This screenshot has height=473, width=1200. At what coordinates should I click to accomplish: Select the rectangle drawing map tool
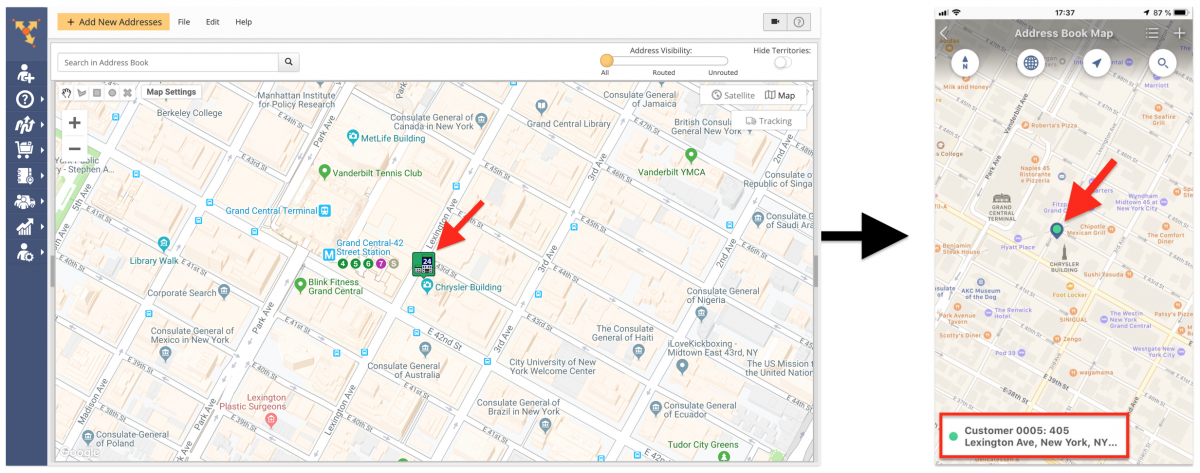point(97,92)
